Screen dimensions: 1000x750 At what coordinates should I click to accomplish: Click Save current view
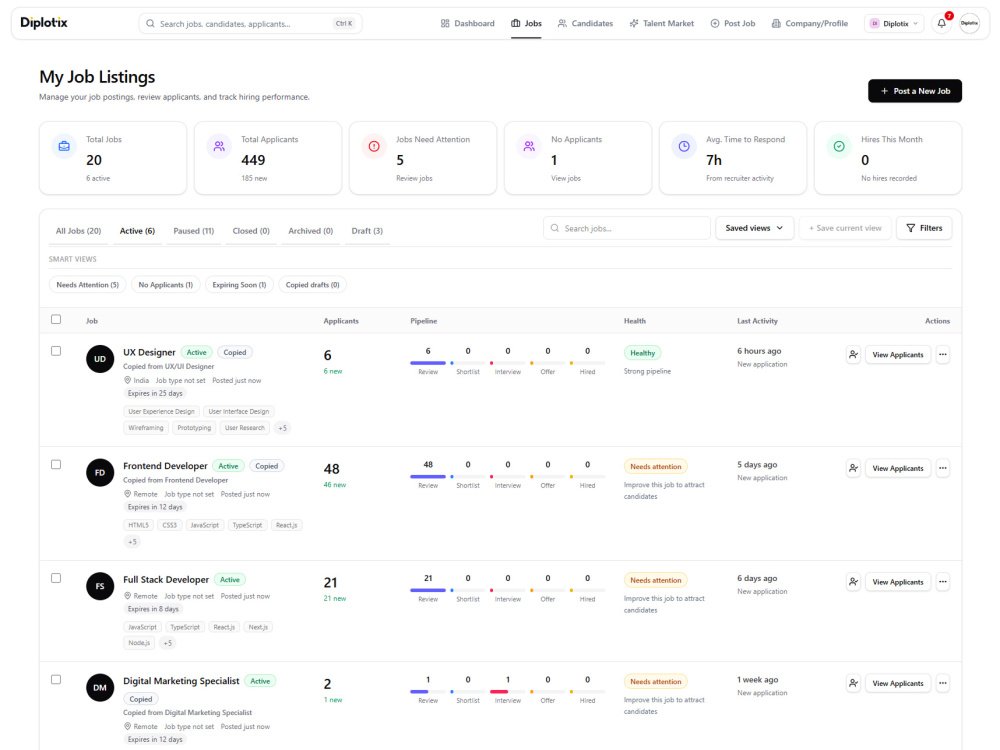pyautogui.click(x=845, y=228)
